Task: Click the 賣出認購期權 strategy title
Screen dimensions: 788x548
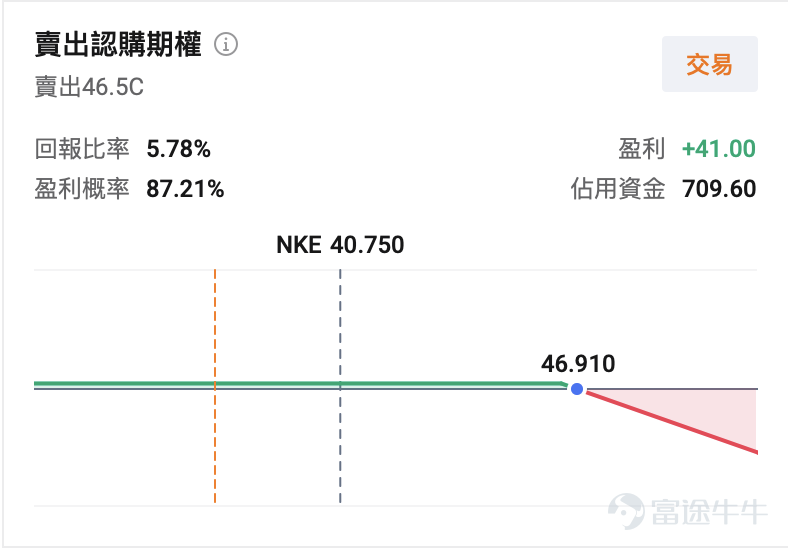Action: 118,44
